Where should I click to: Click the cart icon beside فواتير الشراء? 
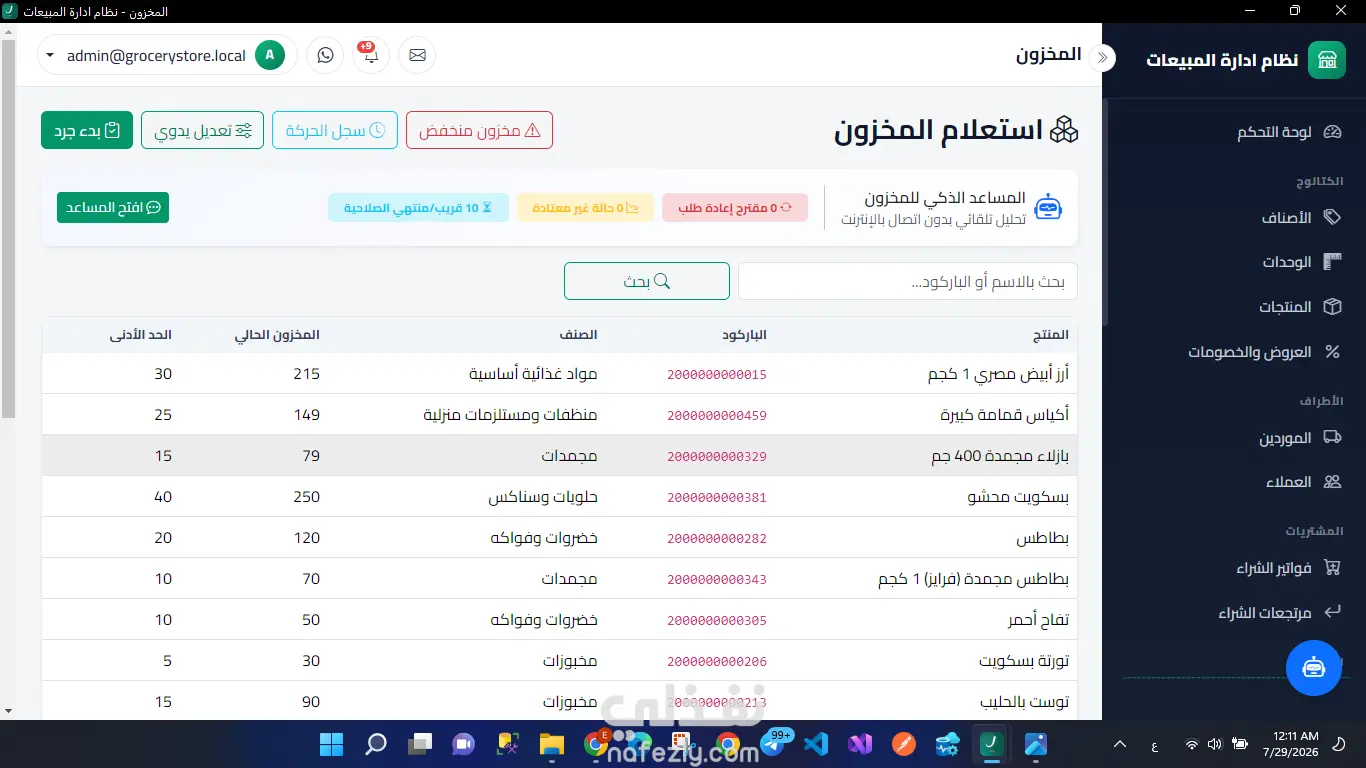tap(1332, 567)
